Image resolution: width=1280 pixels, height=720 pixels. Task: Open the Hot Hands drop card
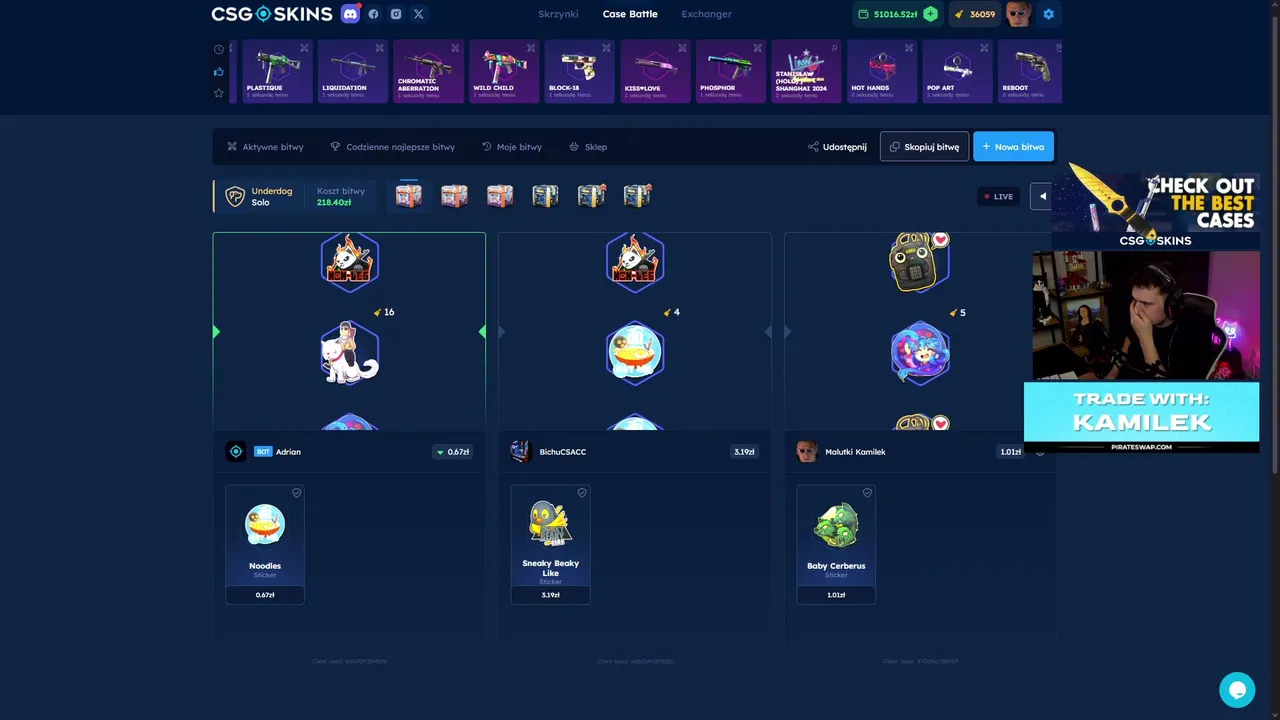tap(882, 71)
